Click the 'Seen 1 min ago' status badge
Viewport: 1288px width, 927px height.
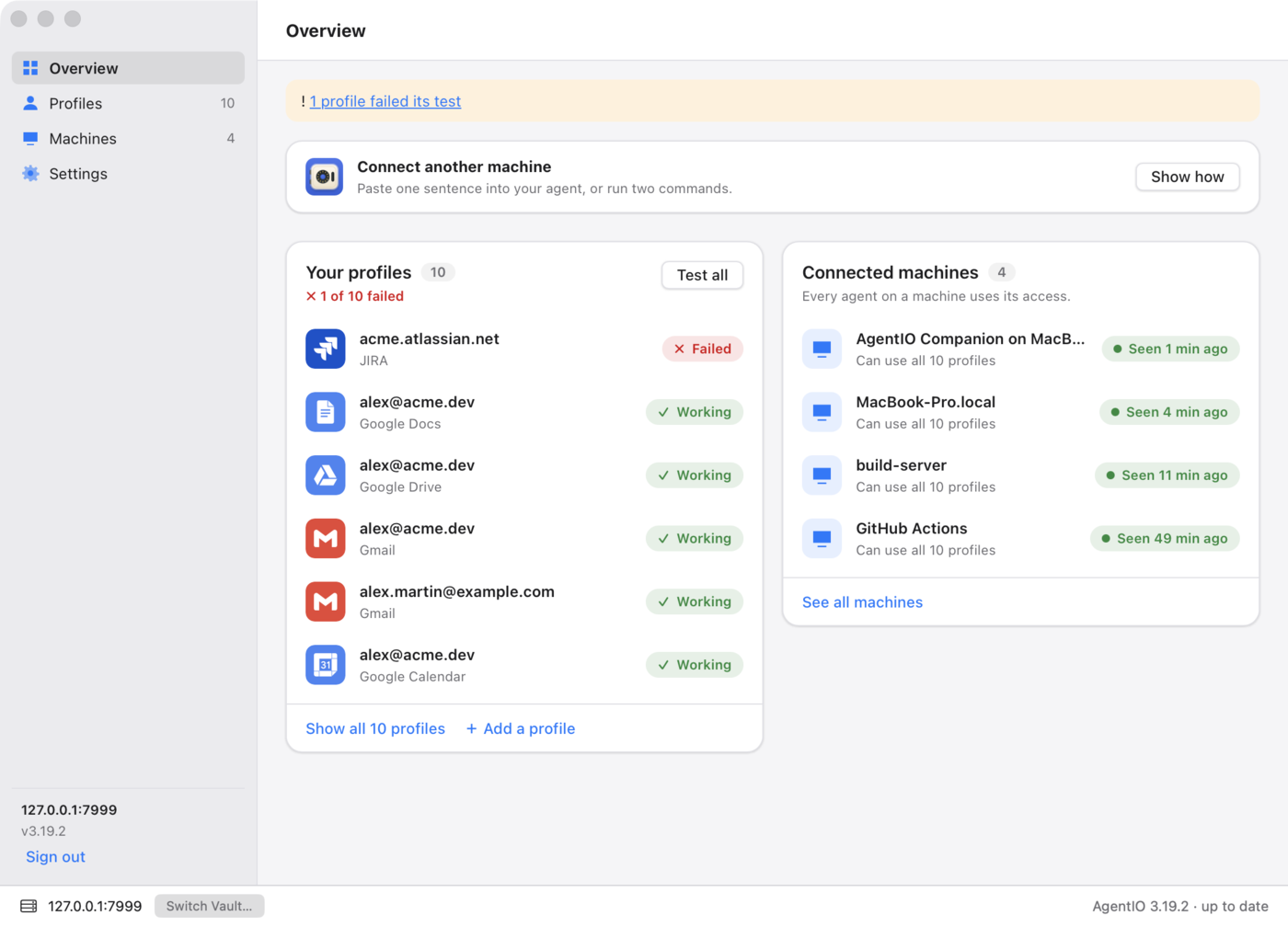tap(1170, 349)
